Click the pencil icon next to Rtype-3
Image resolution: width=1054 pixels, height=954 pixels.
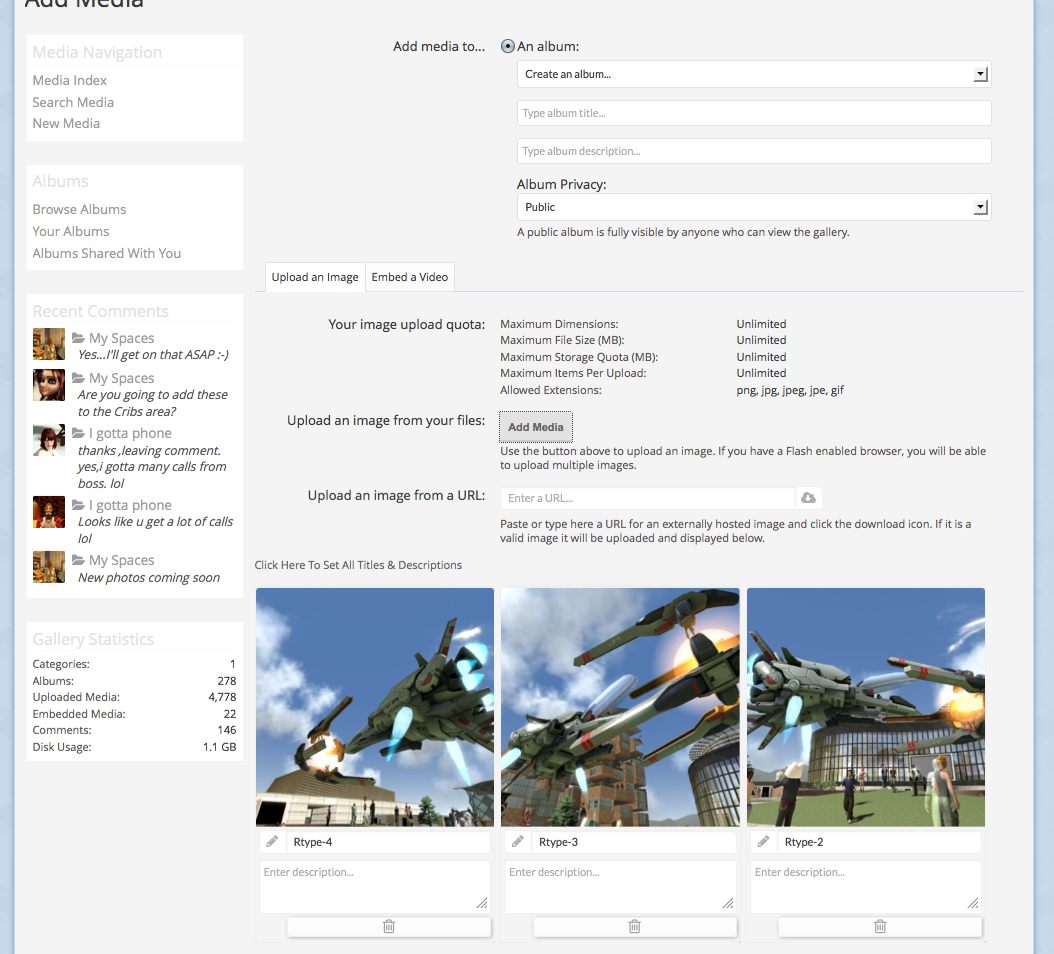[518, 842]
